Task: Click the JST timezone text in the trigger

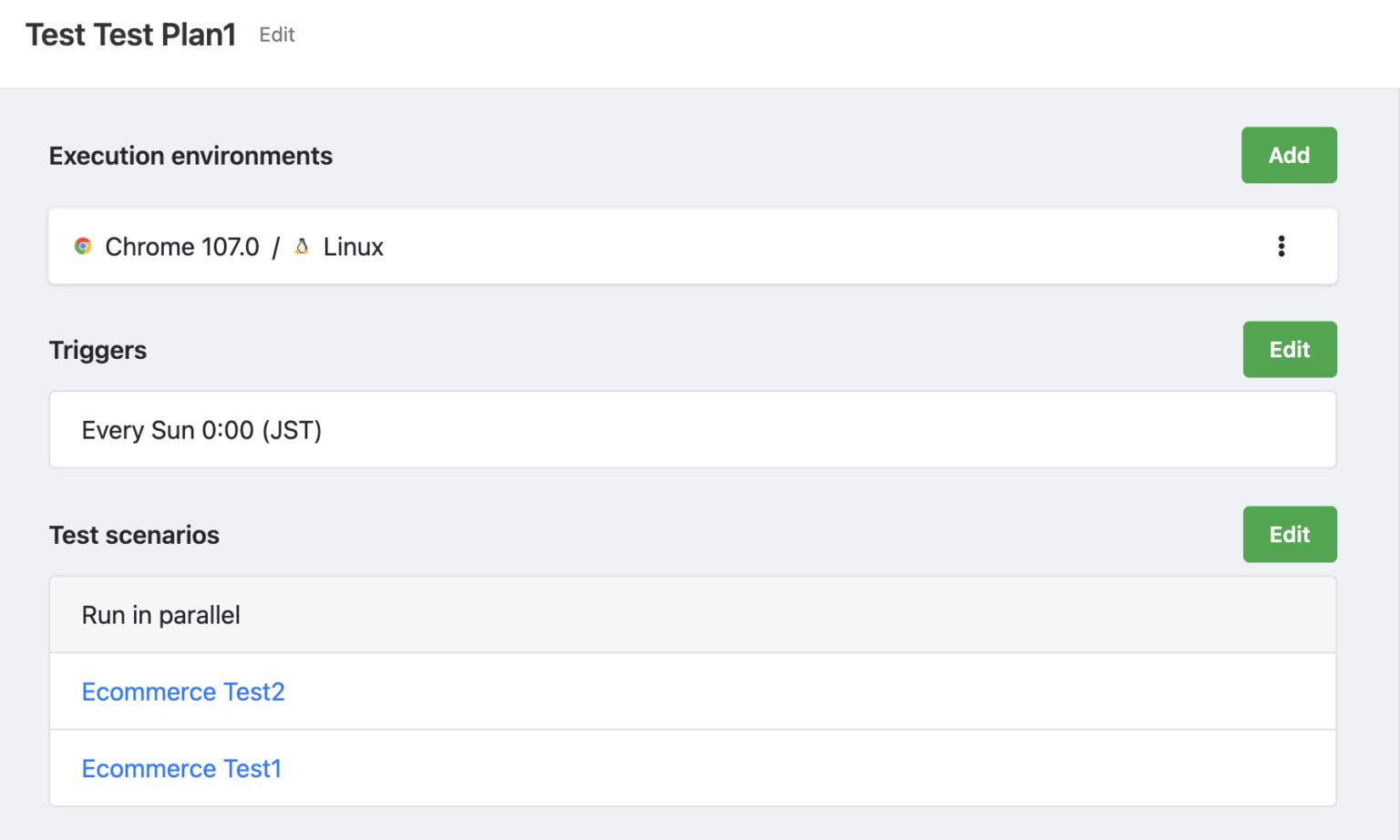Action: [293, 429]
